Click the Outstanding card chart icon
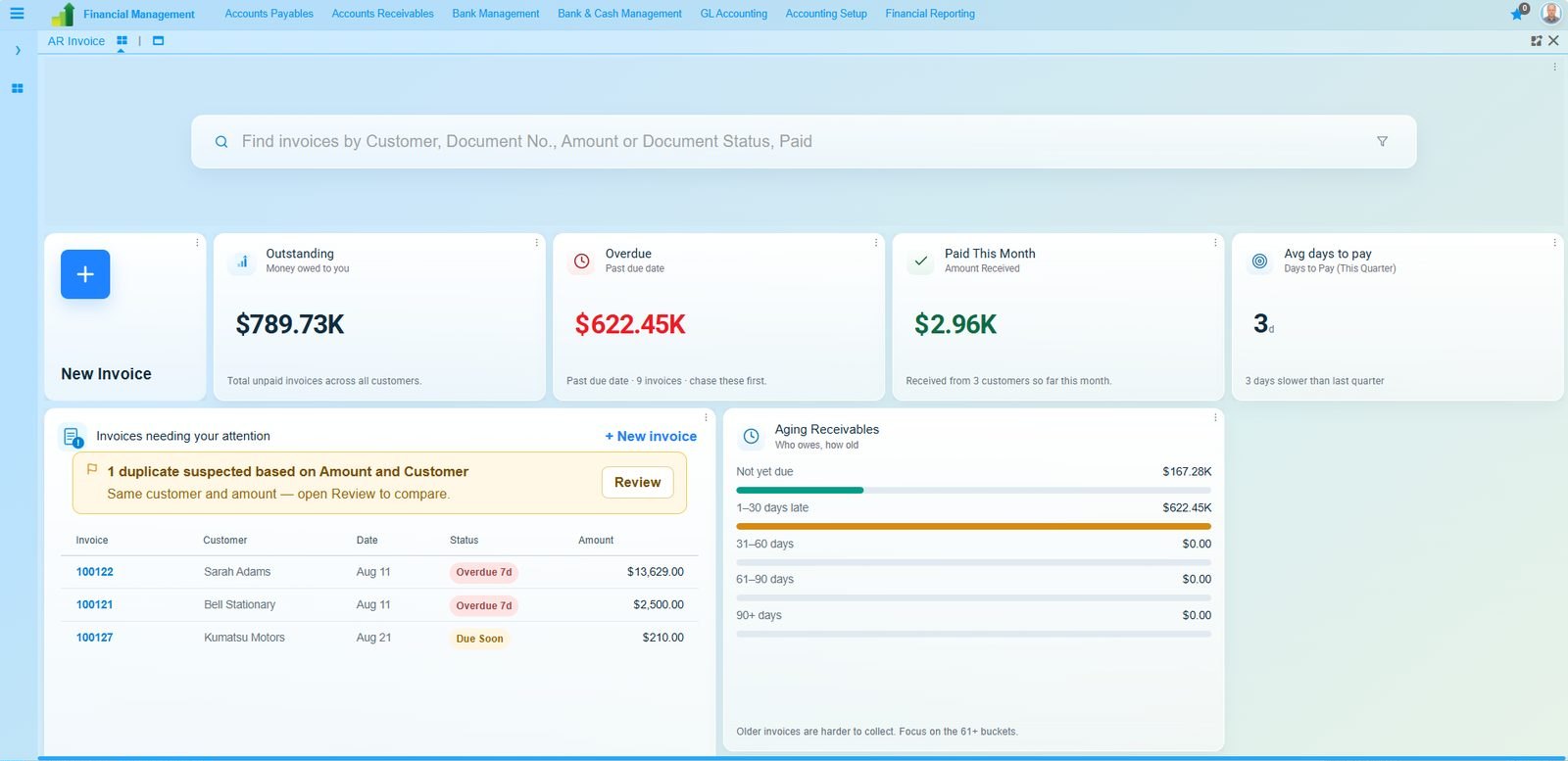Viewport: 1568px width, 761px height. [242, 262]
